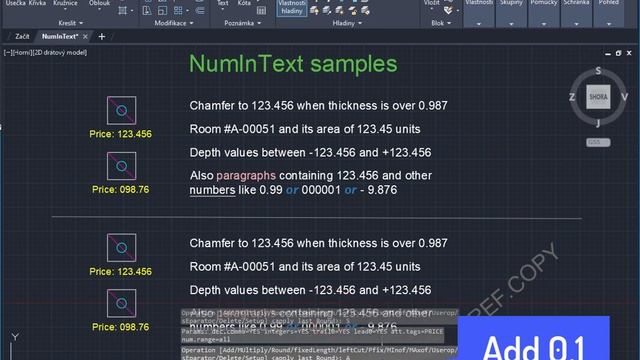Open the GSS coordinate system dropdown
This screenshot has height=360, width=640.
point(598,142)
